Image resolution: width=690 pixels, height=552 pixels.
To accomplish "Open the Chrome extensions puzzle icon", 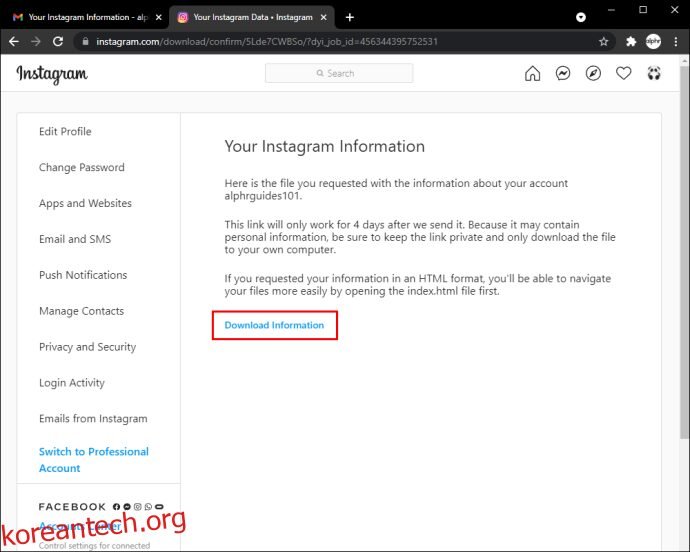I will (631, 41).
